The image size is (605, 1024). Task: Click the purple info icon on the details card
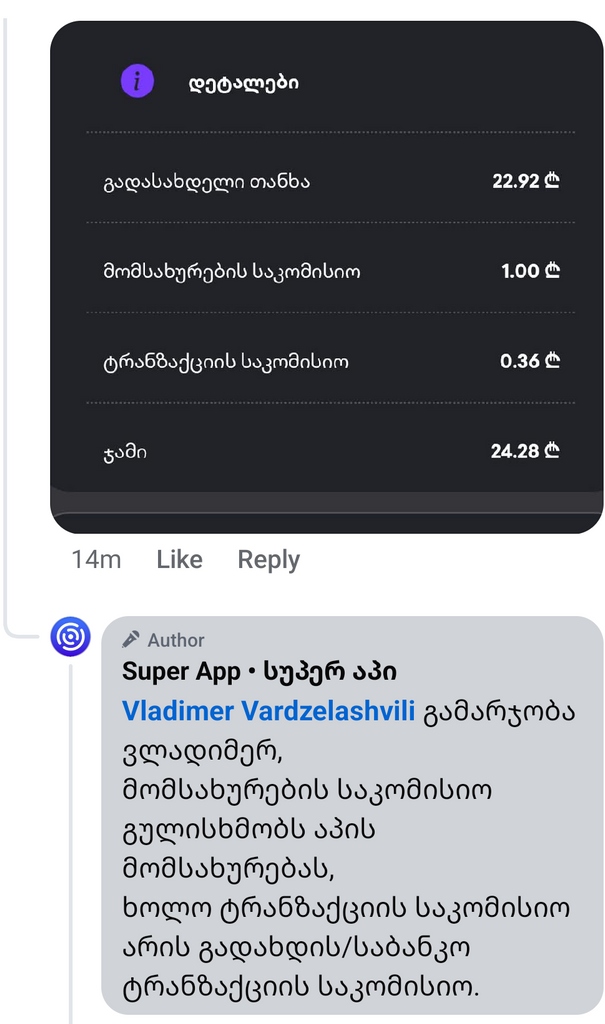(x=137, y=81)
